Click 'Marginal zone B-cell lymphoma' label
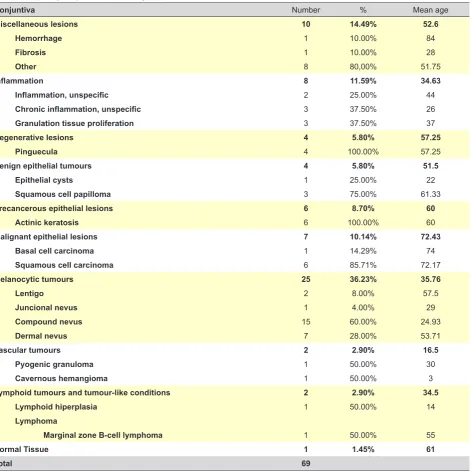The width and height of the screenshot is (471, 471). click(x=103, y=435)
